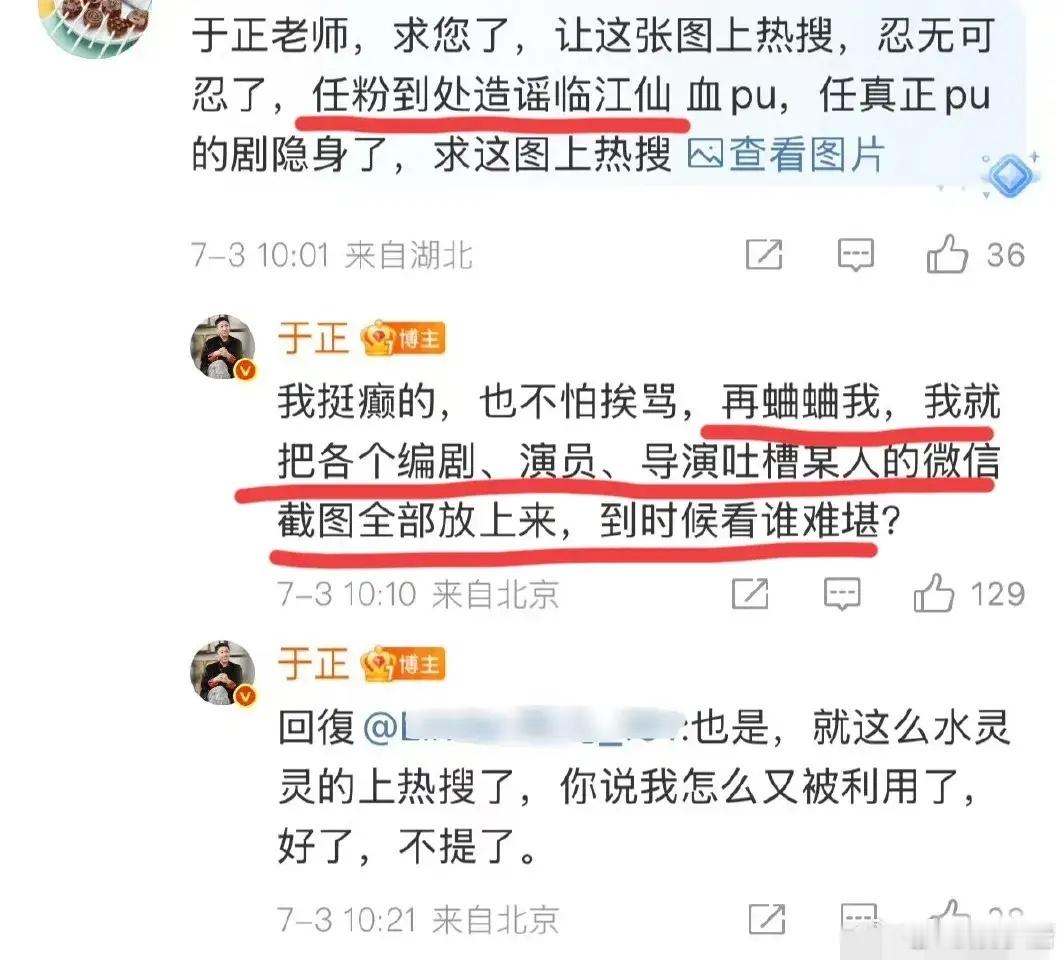
Task: Share the 7-3 10:01 comment from 湖北
Action: 764,255
